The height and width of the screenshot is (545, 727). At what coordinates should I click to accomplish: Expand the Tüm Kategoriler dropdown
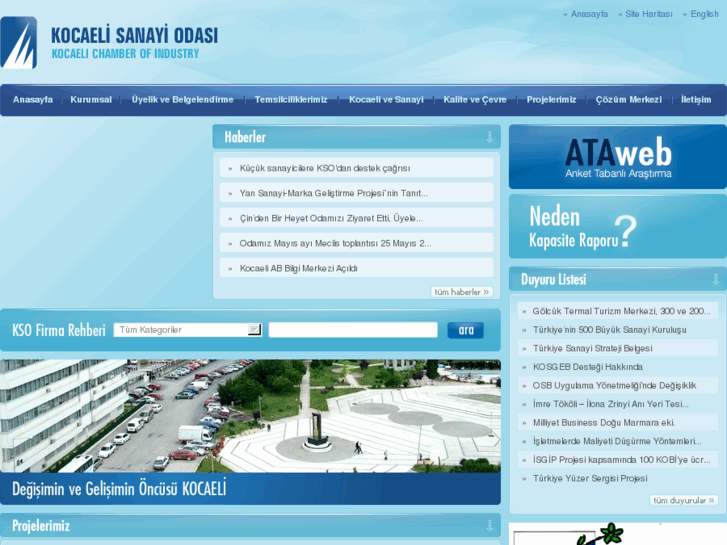pos(187,330)
